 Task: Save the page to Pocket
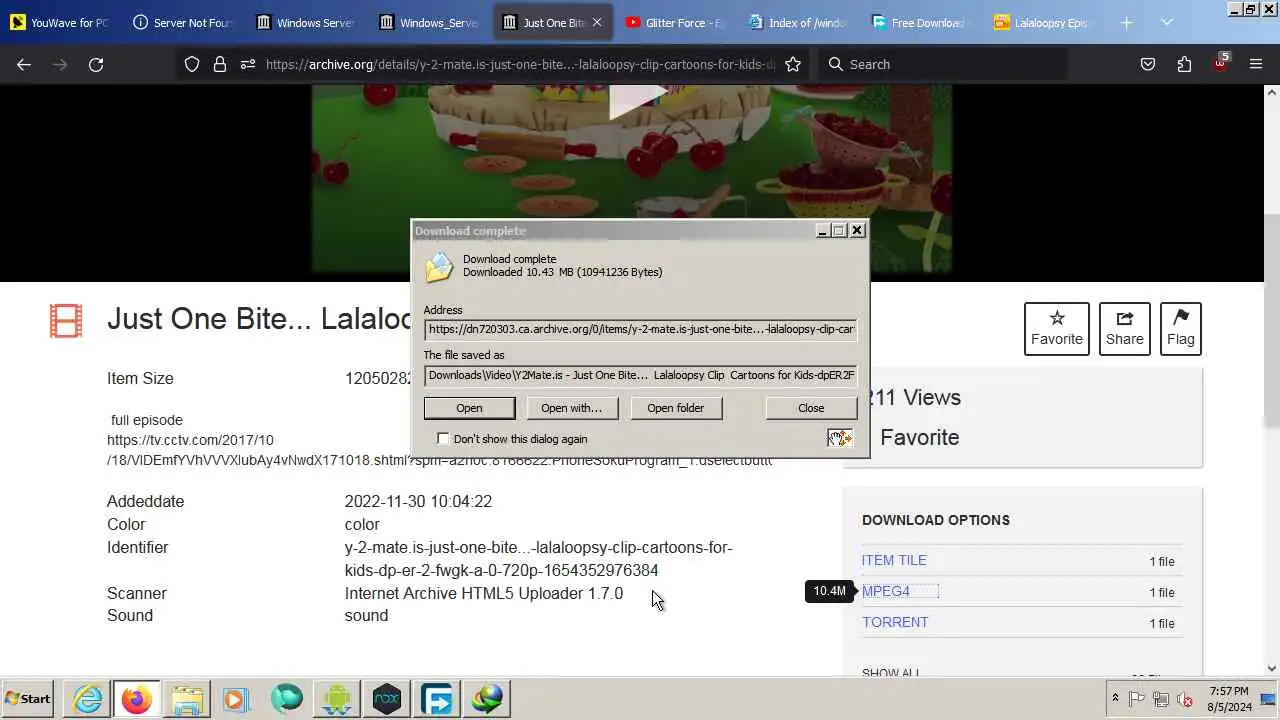(1148, 64)
